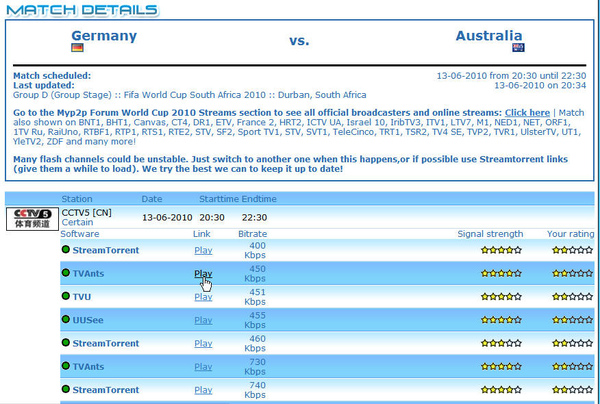Click the '13-06-2010' date in CCTV5 row

[x=167, y=218]
